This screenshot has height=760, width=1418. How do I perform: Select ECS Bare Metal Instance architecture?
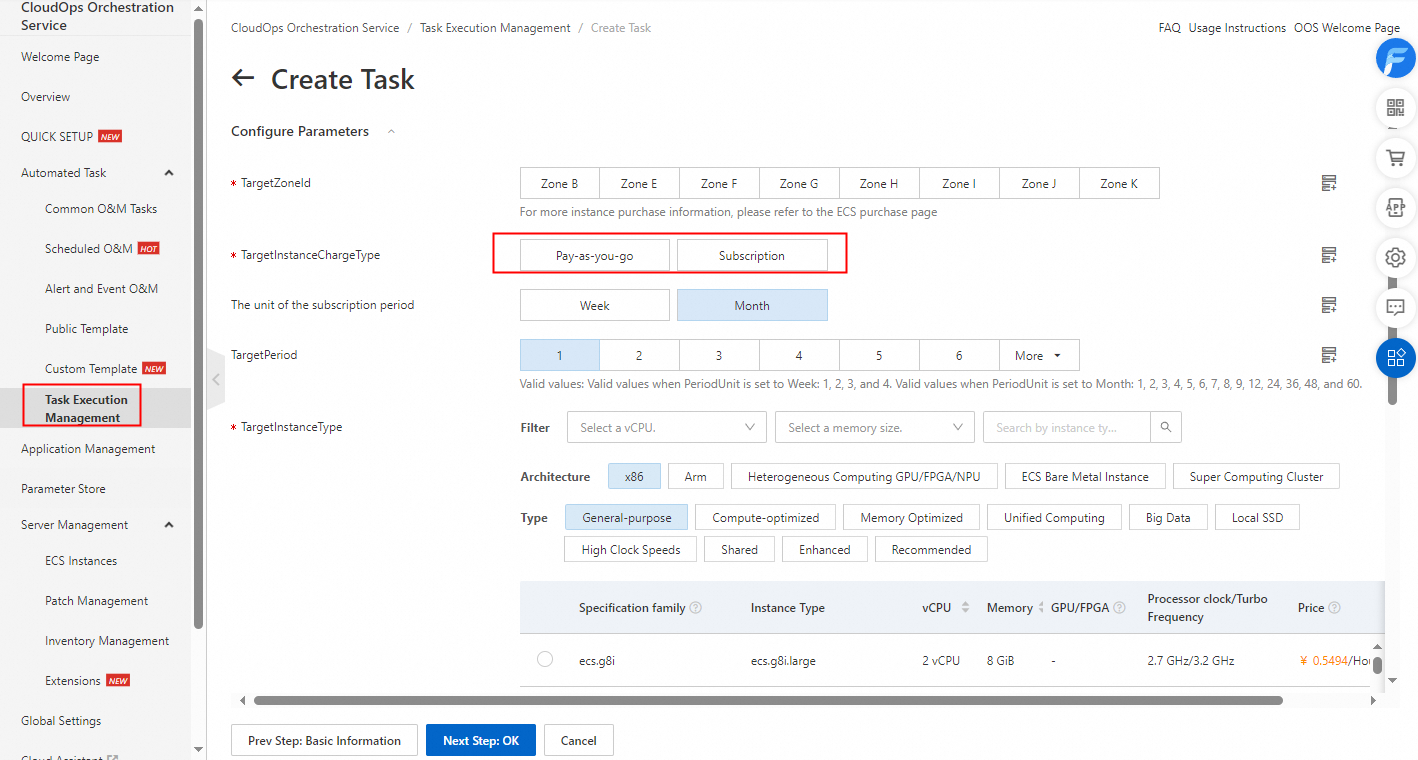pos(1085,477)
